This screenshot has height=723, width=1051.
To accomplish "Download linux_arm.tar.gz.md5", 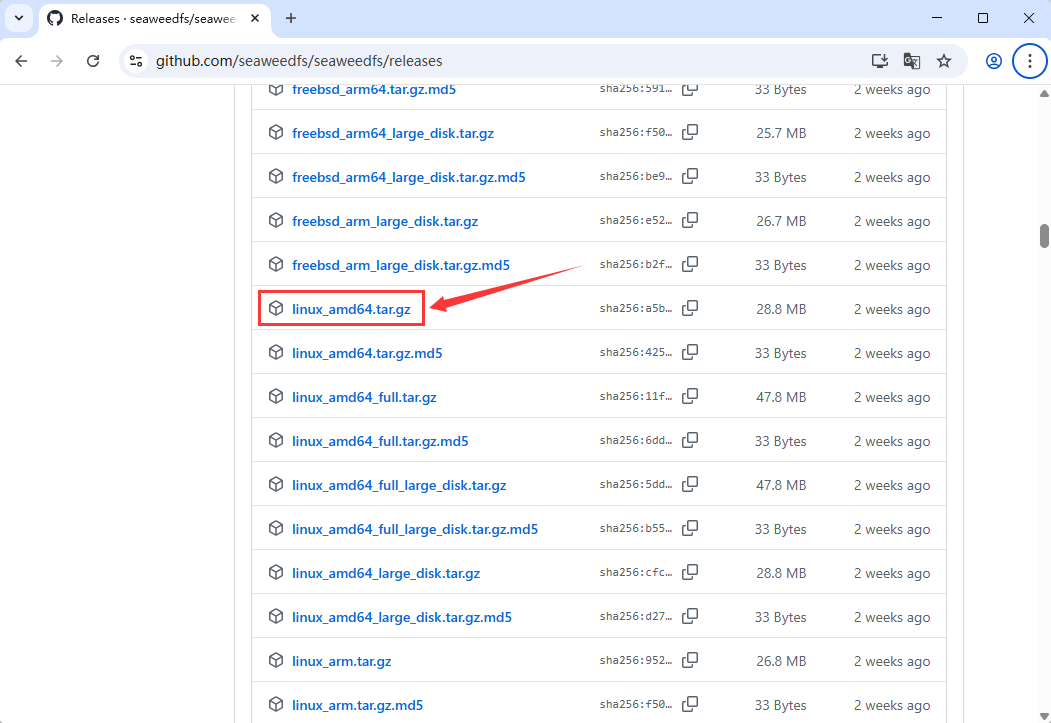I will (x=357, y=705).
